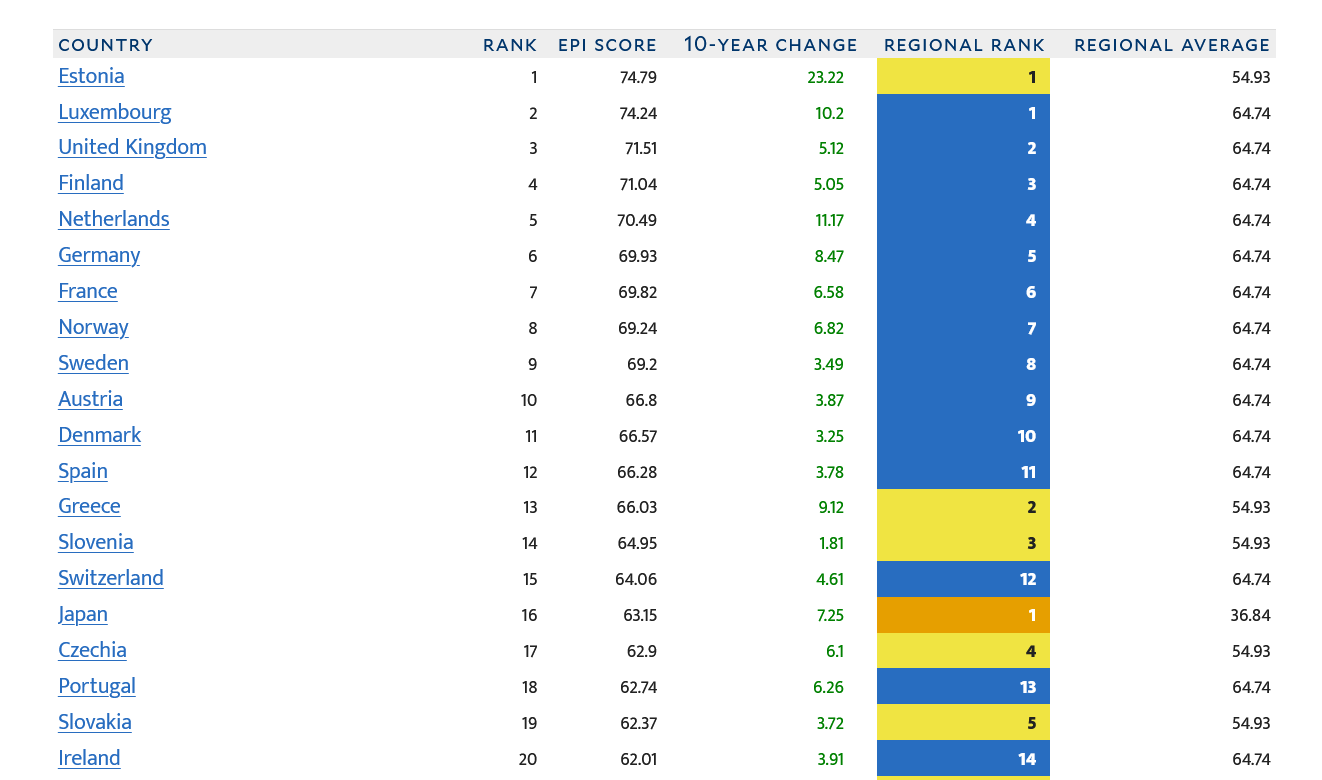Follow the Greece link
The width and height of the screenshot is (1322, 780).
89,507
